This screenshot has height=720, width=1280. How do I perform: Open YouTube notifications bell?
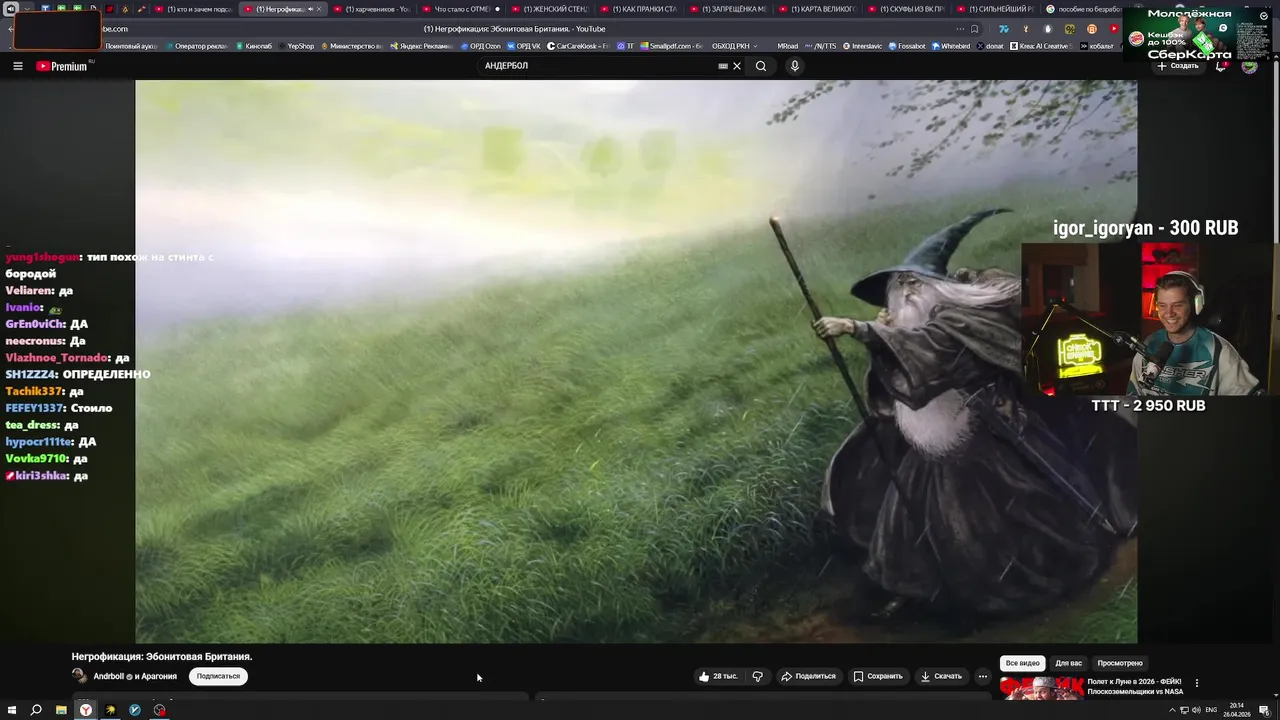click(1221, 66)
